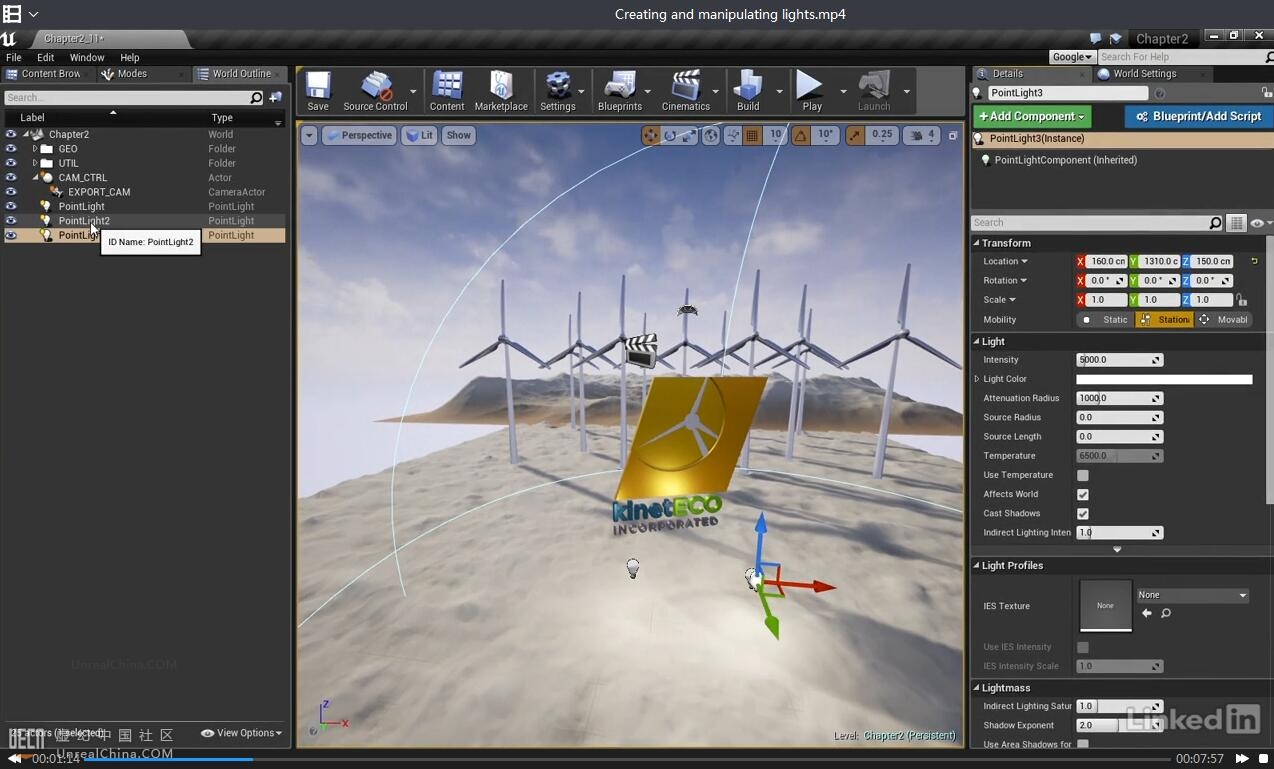Switch to the World Settings tab
This screenshot has width=1274, height=769.
pos(1144,74)
